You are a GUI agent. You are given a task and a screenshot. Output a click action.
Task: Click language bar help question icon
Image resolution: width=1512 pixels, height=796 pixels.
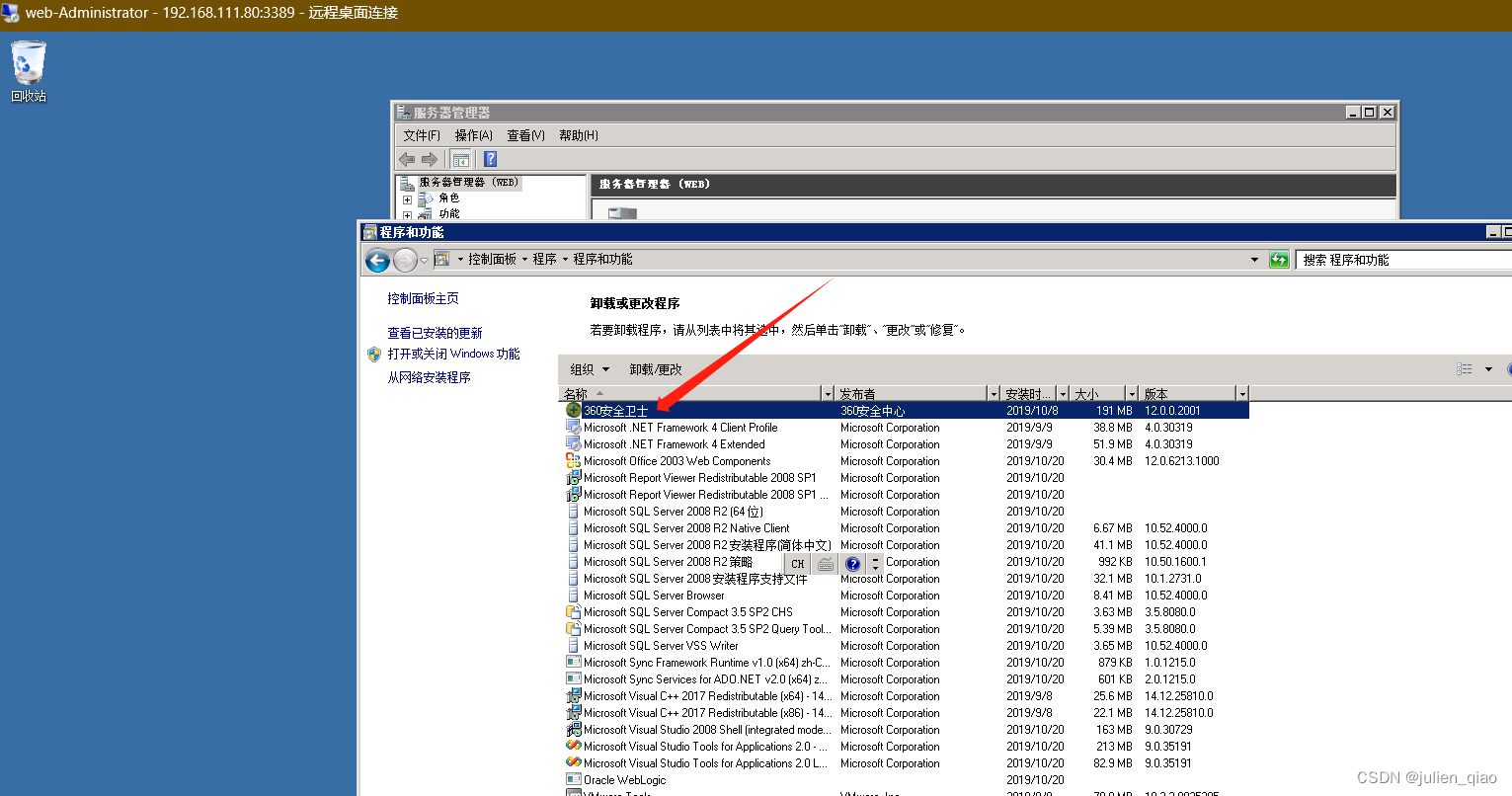pyautogui.click(x=852, y=564)
